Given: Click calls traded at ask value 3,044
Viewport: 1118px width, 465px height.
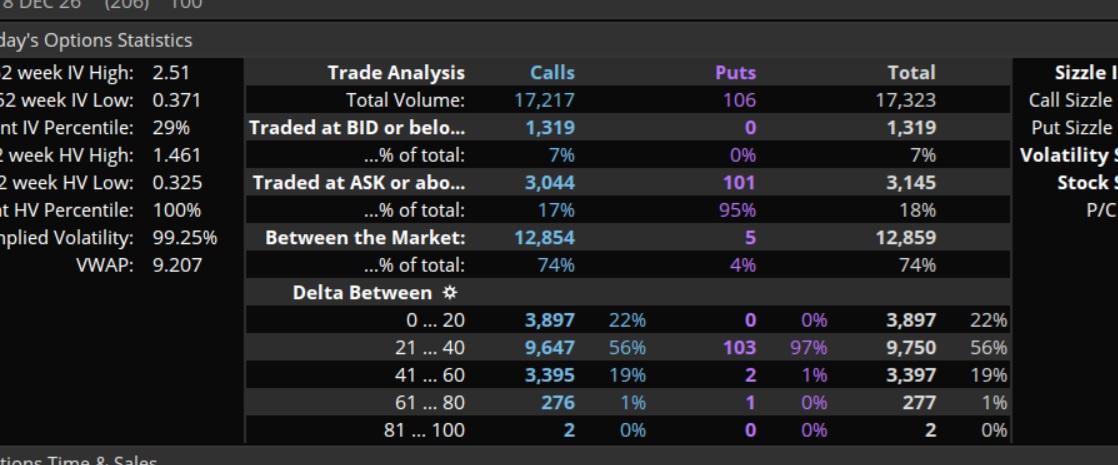Looking at the screenshot, I should pyautogui.click(x=550, y=183).
